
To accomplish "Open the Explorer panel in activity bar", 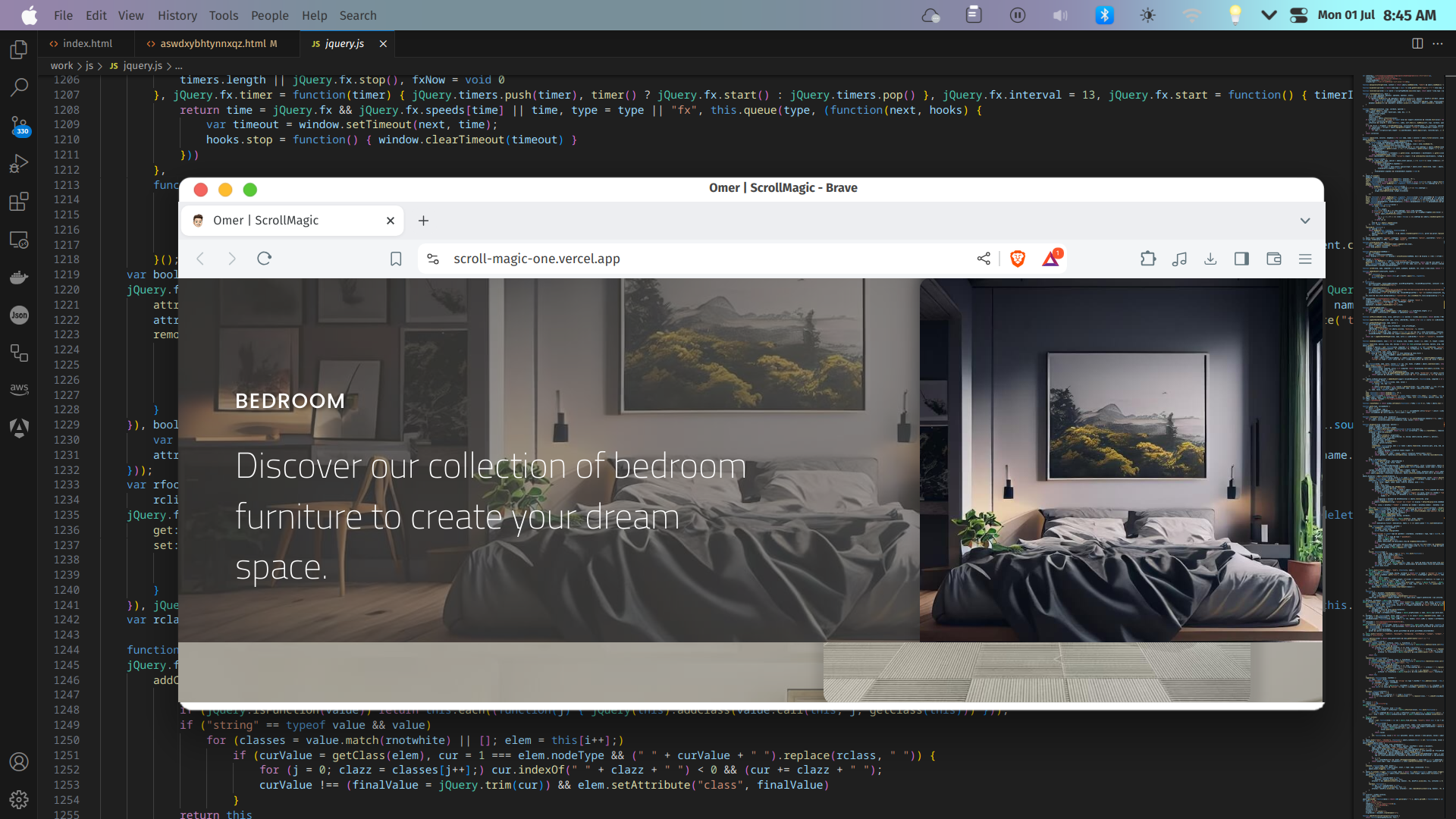I will (x=19, y=50).
